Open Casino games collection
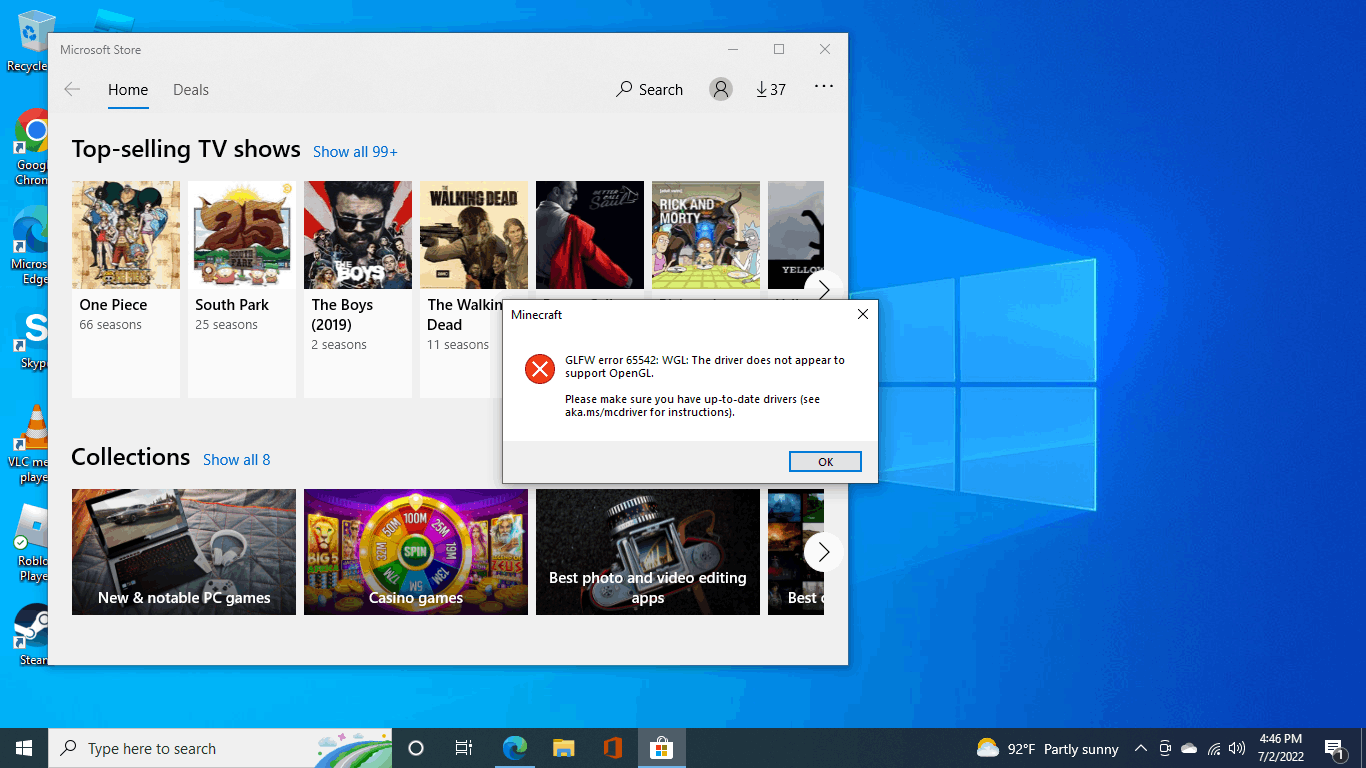This screenshot has width=1366, height=768. coord(416,551)
